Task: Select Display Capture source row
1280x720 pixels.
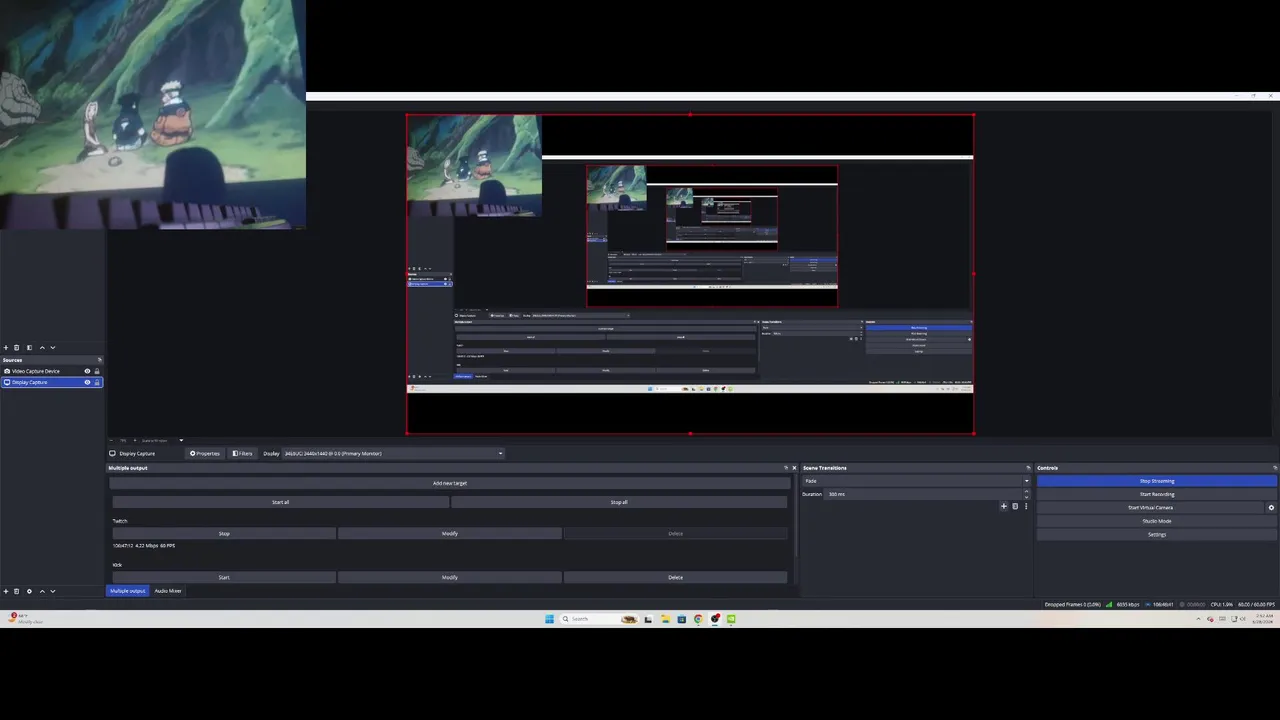Action: point(52,382)
